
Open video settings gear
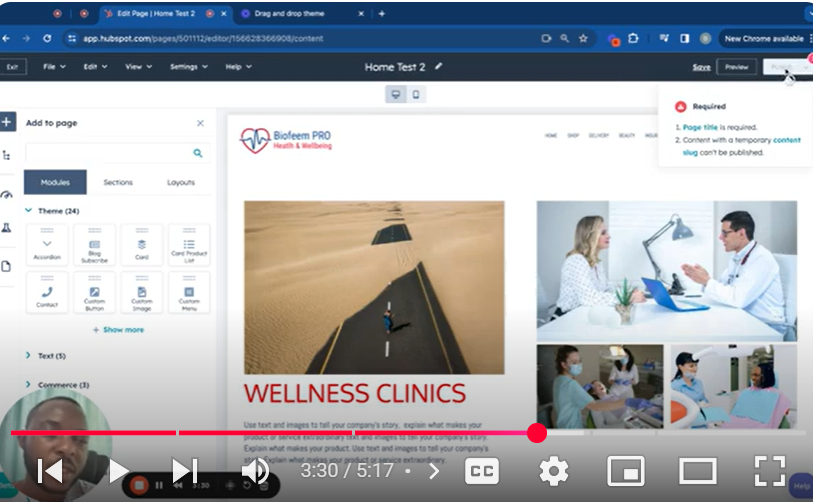pos(554,471)
